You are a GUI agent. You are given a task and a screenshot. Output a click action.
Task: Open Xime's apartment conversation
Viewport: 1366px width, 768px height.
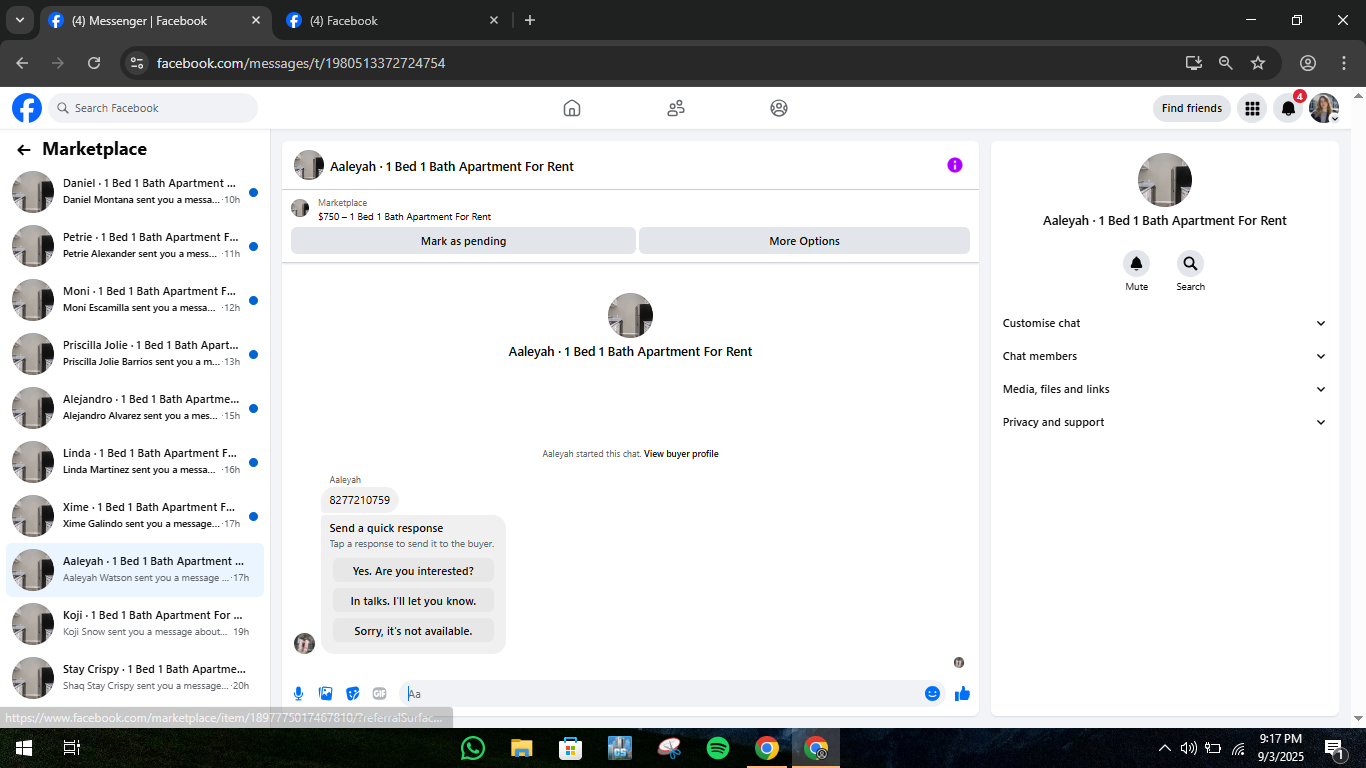click(x=135, y=515)
